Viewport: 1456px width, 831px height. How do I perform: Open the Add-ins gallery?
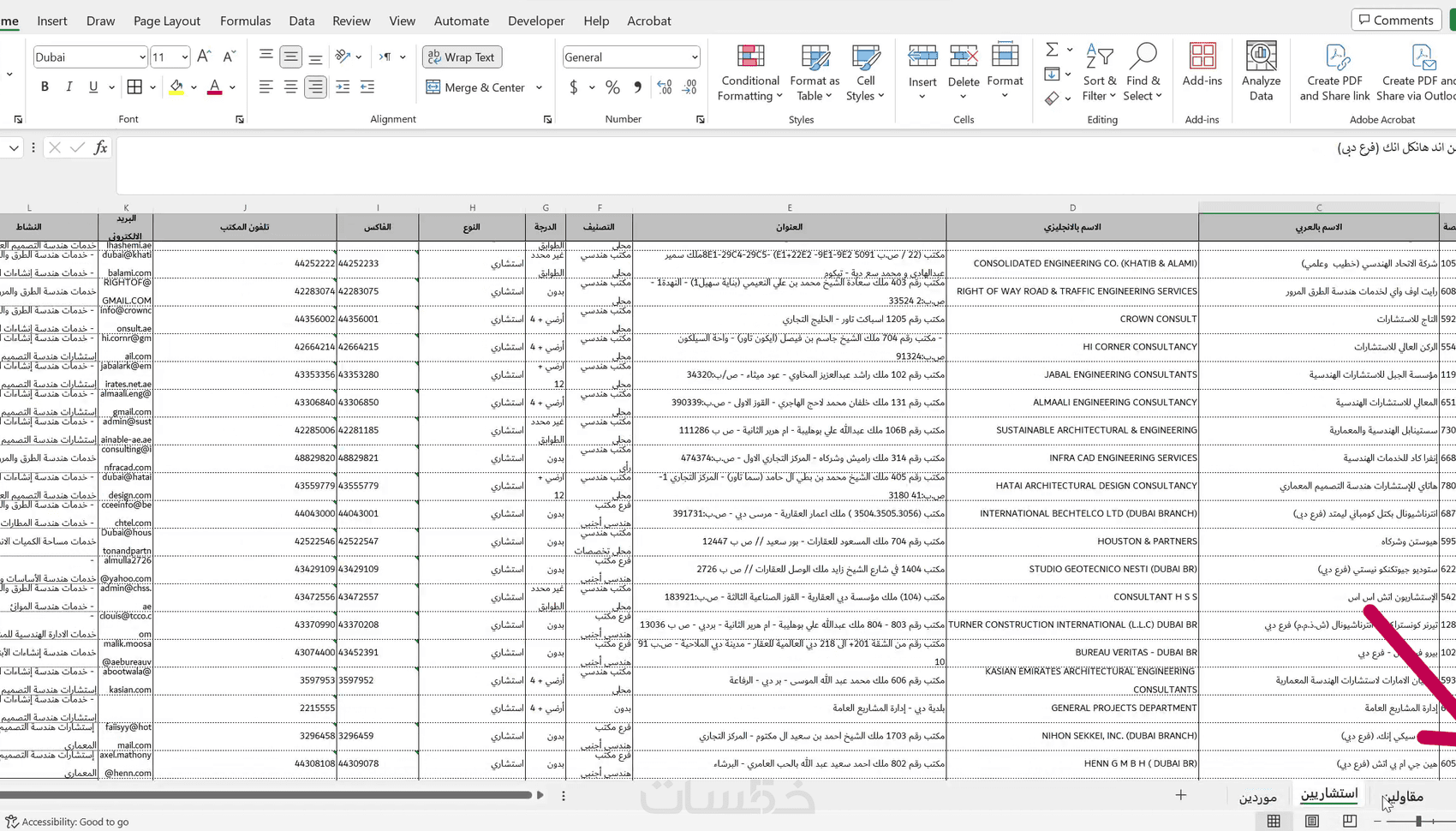[x=1202, y=65]
